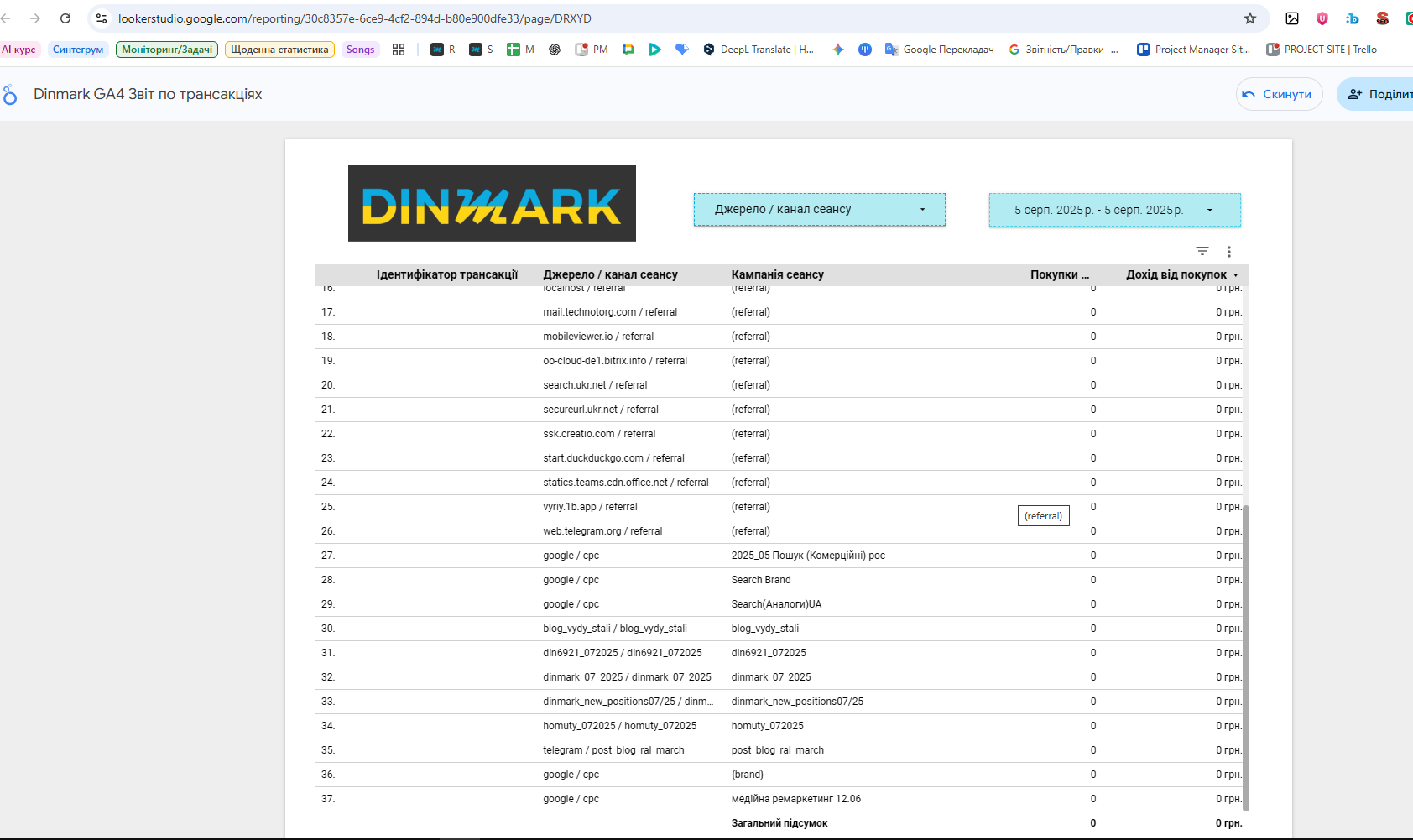Click the Скинути reset button
Screen dimensions: 1413x840
(x=1279, y=94)
